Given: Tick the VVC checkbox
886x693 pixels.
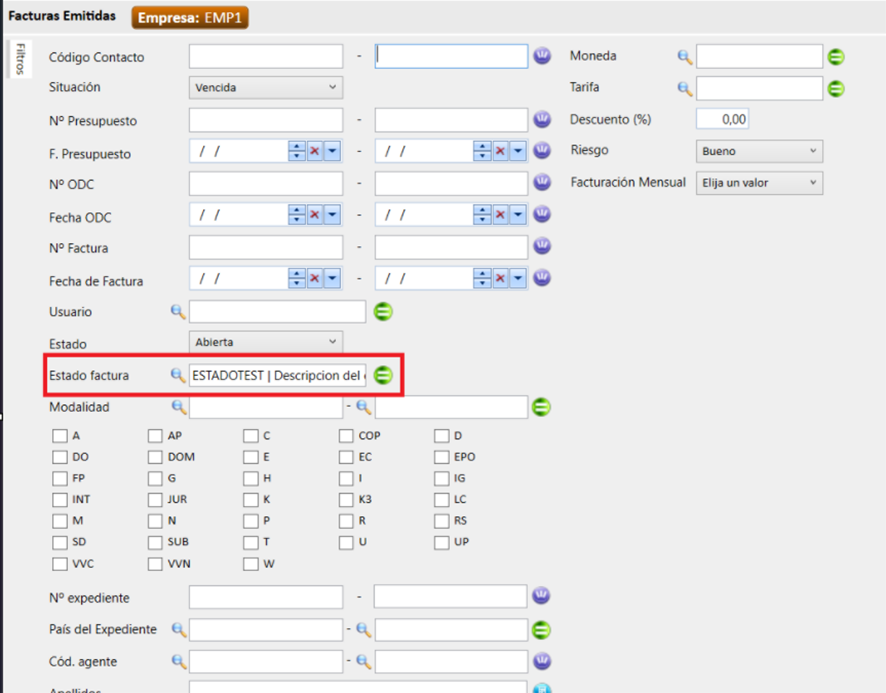Looking at the screenshot, I should pyautogui.click(x=60, y=564).
